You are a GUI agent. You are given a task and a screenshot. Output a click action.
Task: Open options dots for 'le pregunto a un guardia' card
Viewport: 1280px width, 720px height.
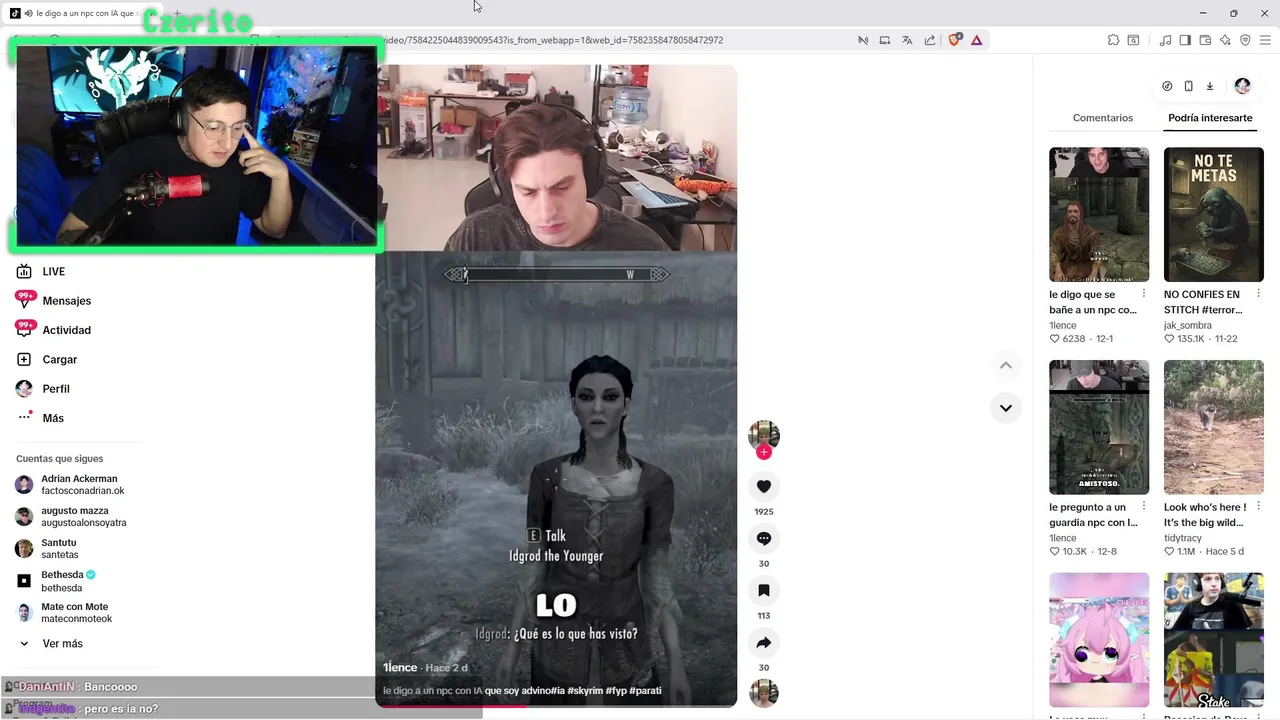[1144, 507]
